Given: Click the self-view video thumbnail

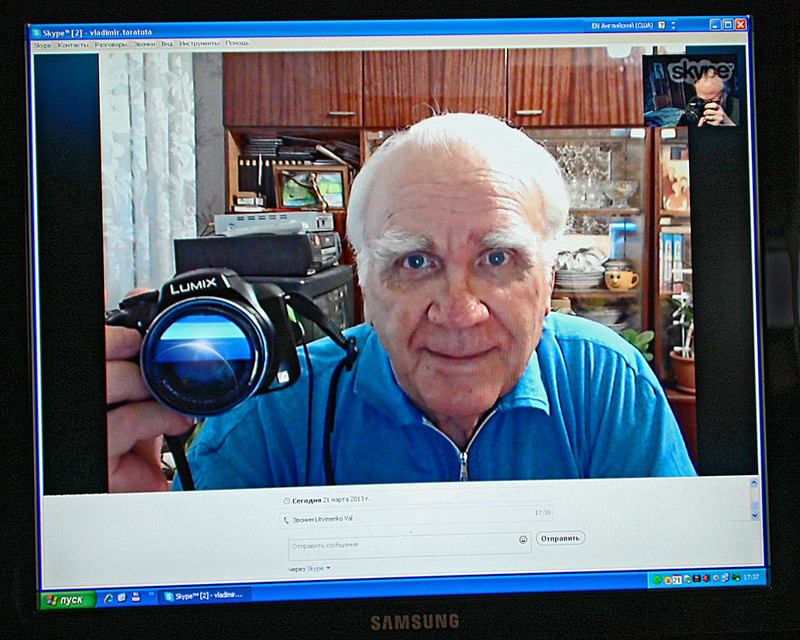Looking at the screenshot, I should click(691, 90).
